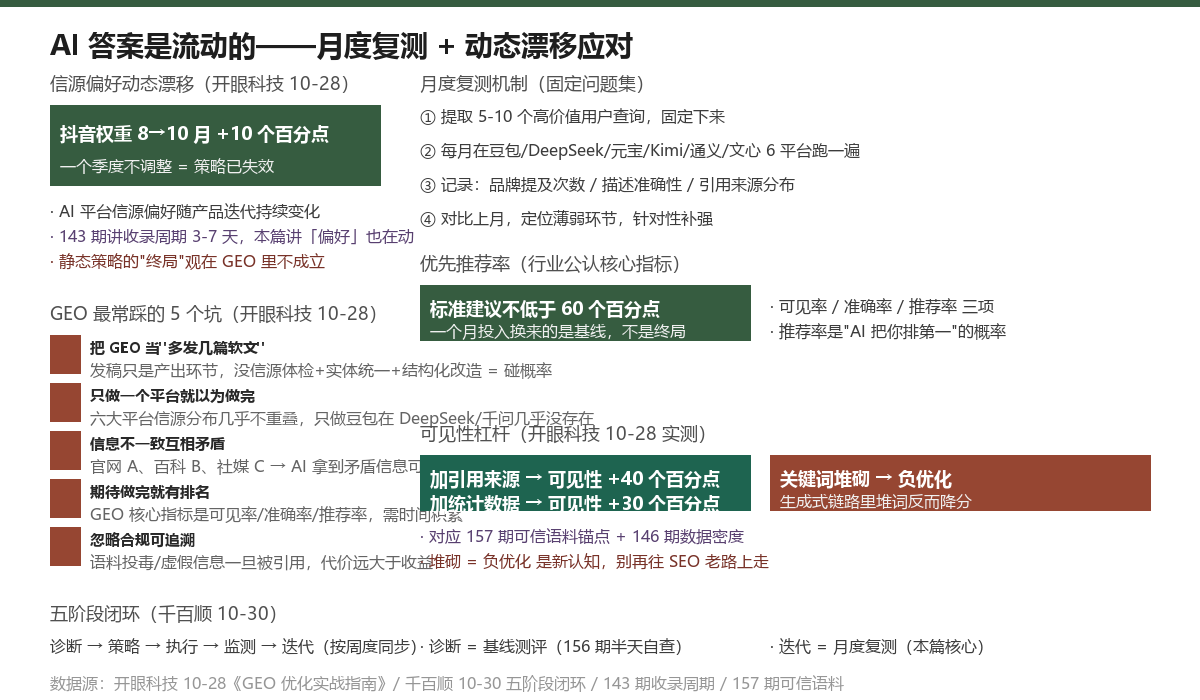The width and height of the screenshot is (1200, 700).
Task: Select bullet '迭代 = 月度复测（本篇核心）'
Action: coord(878,647)
